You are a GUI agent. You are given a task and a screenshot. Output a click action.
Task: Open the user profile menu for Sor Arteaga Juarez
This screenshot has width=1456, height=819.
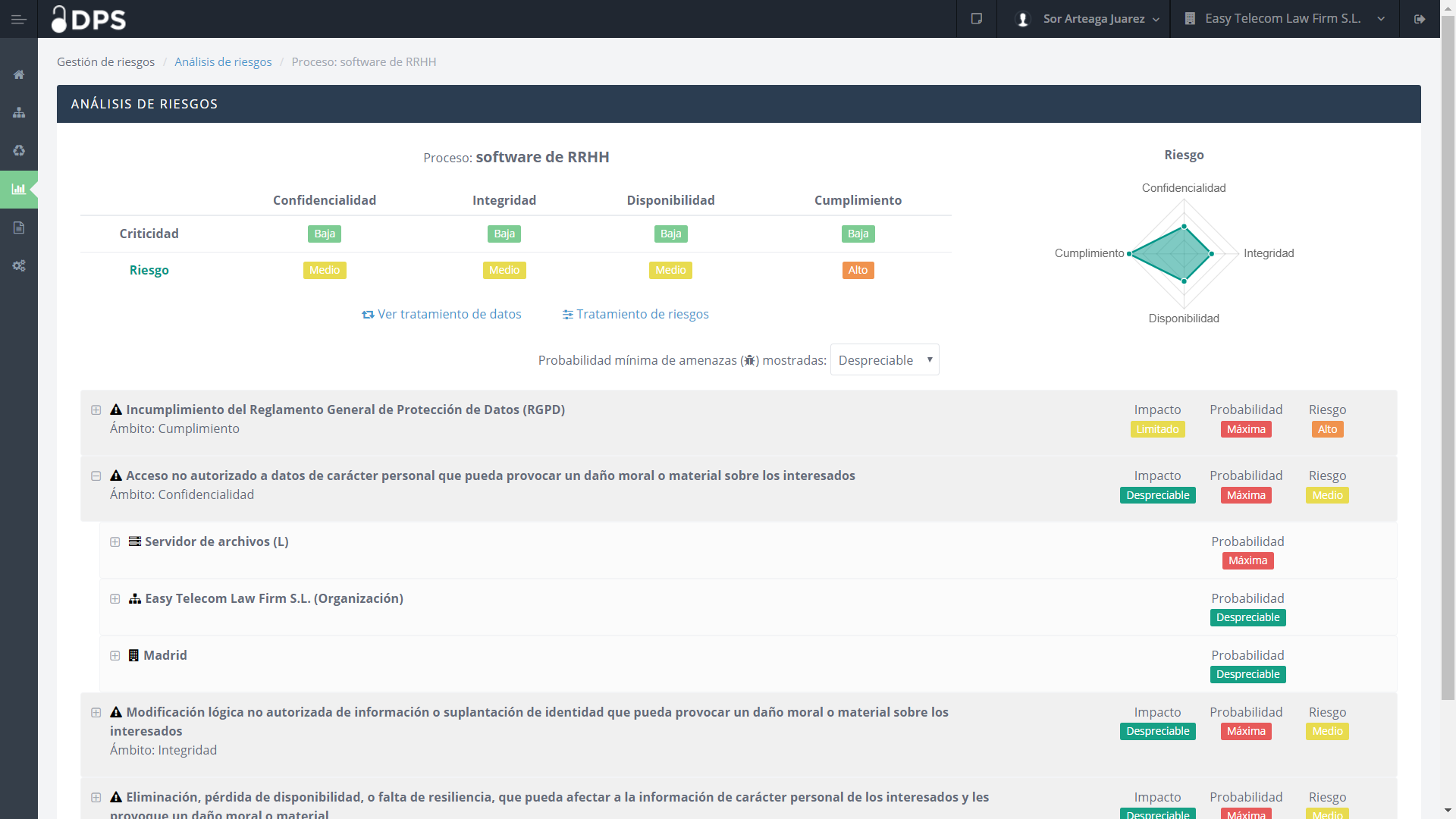pos(1085,18)
